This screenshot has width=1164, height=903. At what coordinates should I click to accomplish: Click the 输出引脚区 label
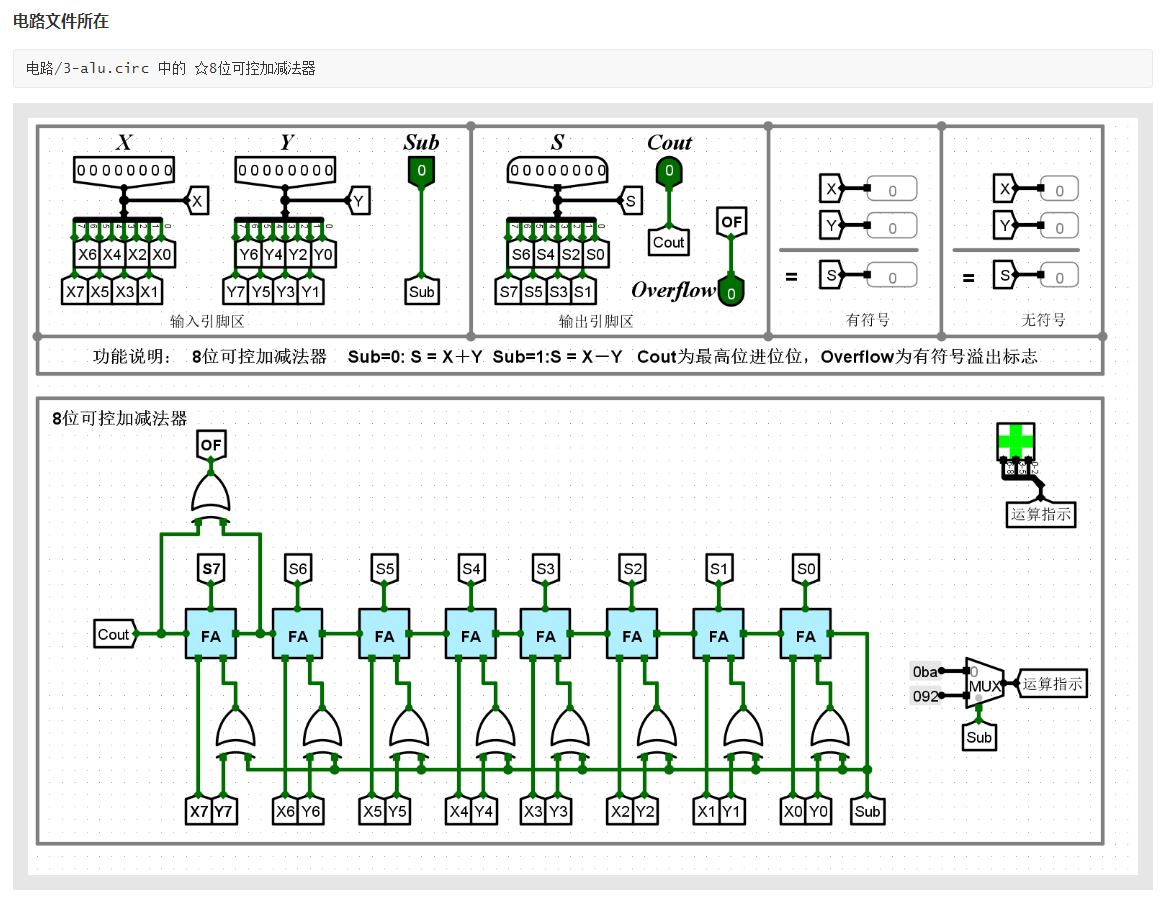coord(595,321)
